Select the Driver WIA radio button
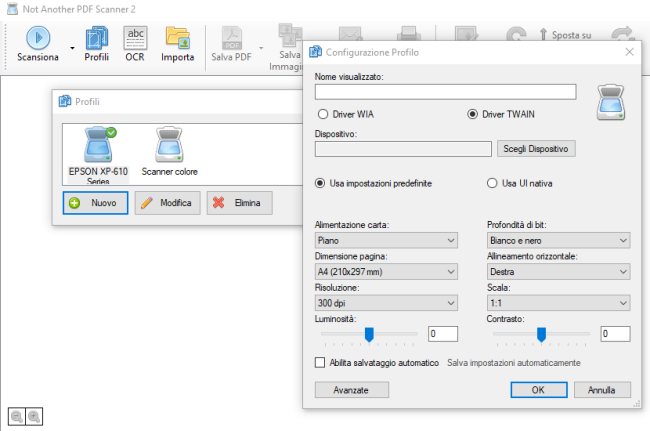This screenshot has width=650, height=431. coord(323,114)
